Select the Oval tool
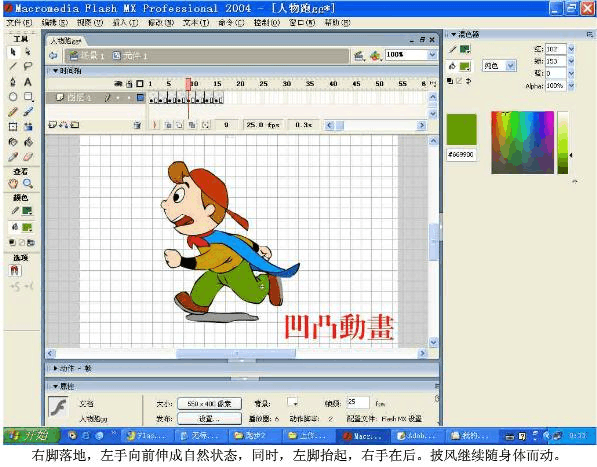The width and height of the screenshot is (597, 467). point(13,97)
